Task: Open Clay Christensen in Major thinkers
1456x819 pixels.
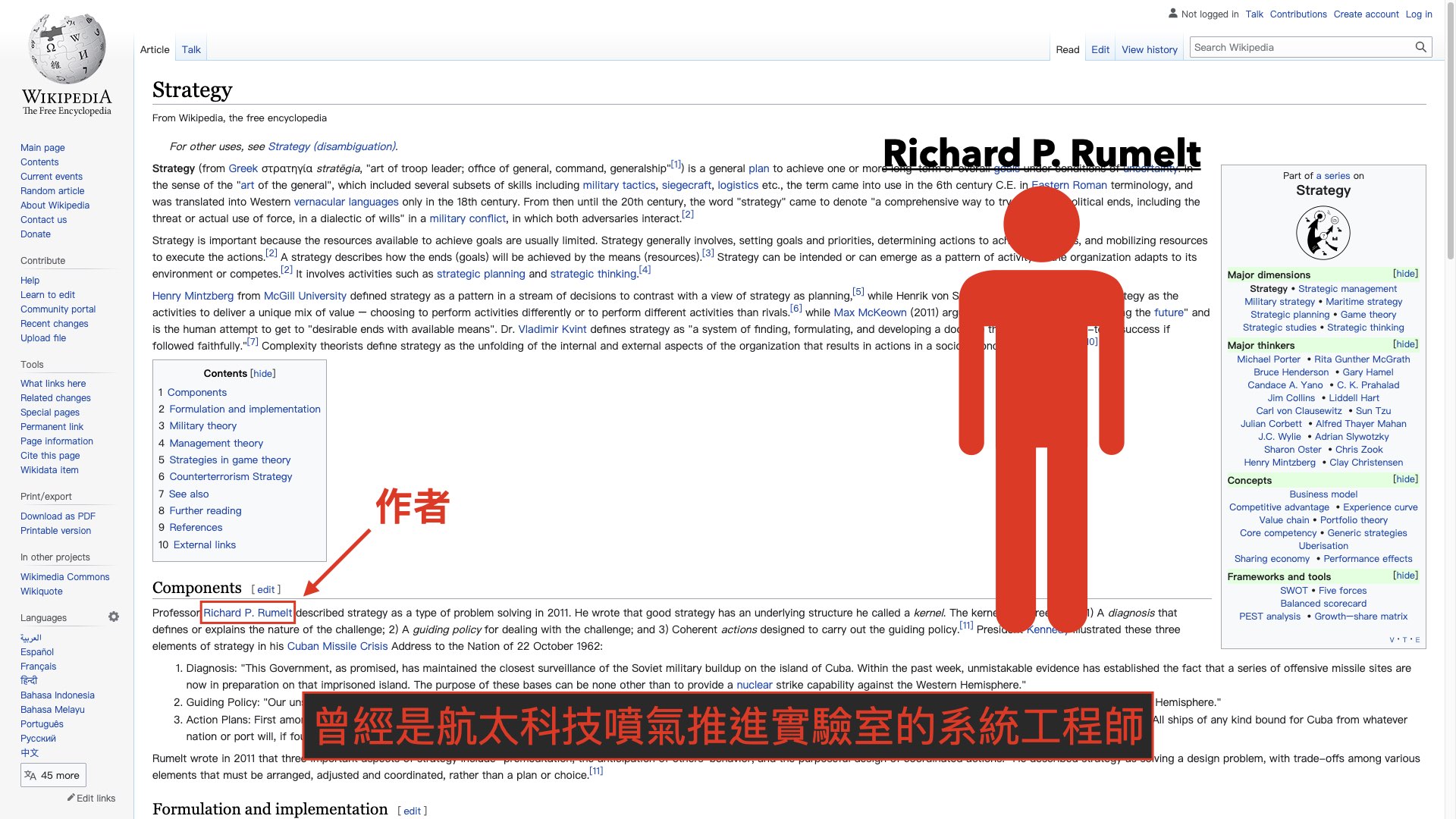Action: [1366, 463]
